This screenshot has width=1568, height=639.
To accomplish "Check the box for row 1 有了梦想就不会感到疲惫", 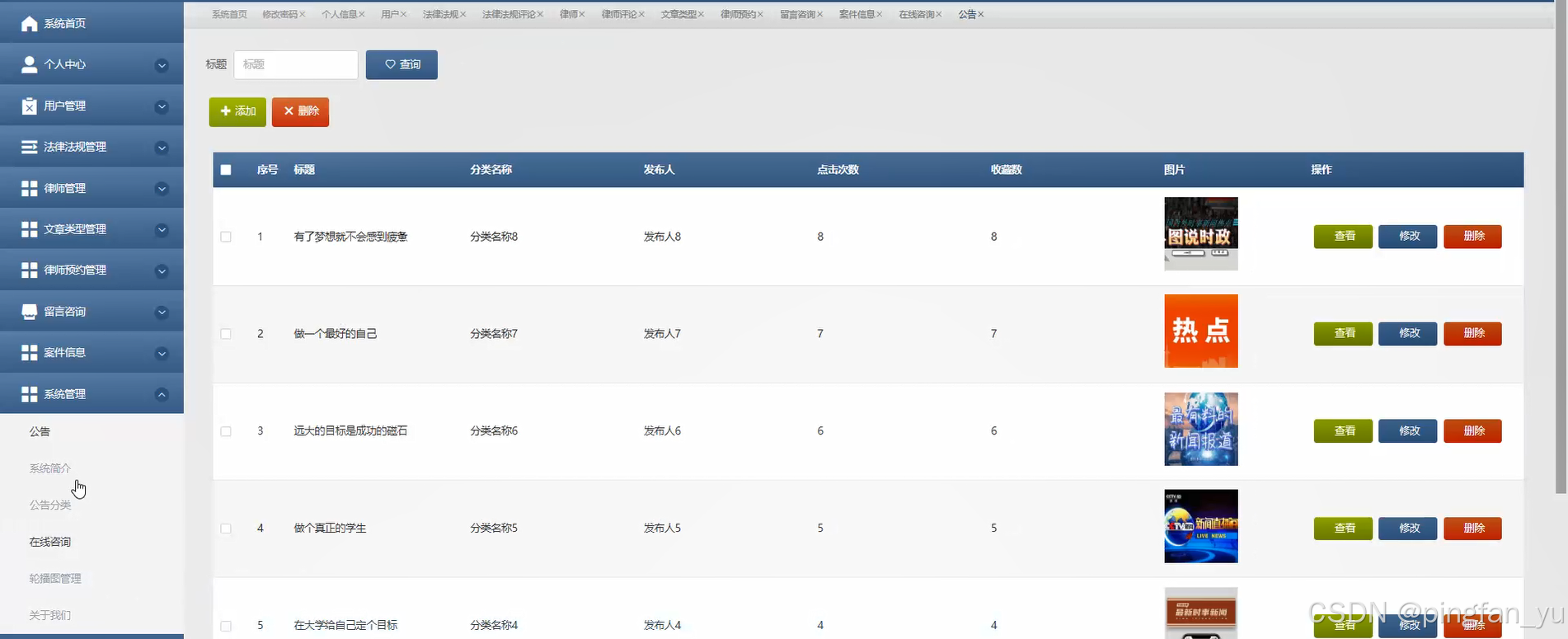I will coord(226,237).
